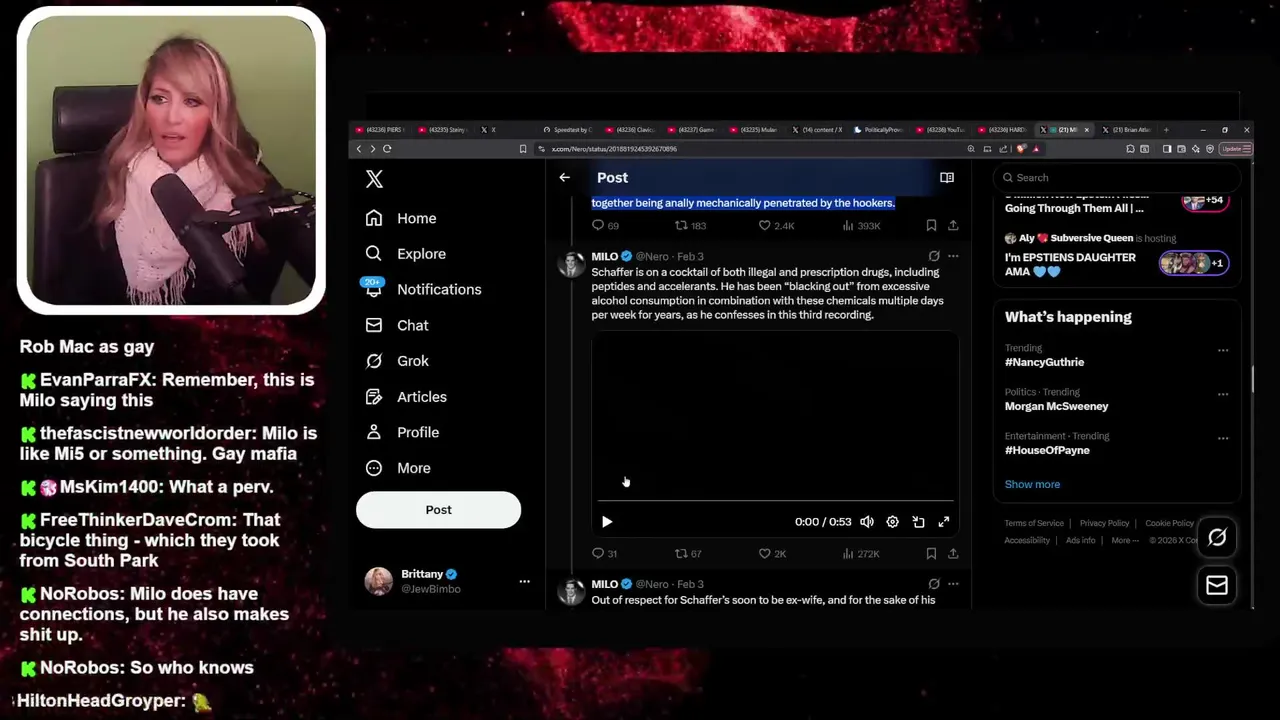This screenshot has width=1280, height=720.
Task: Share the post with 272K views
Action: click(x=953, y=553)
